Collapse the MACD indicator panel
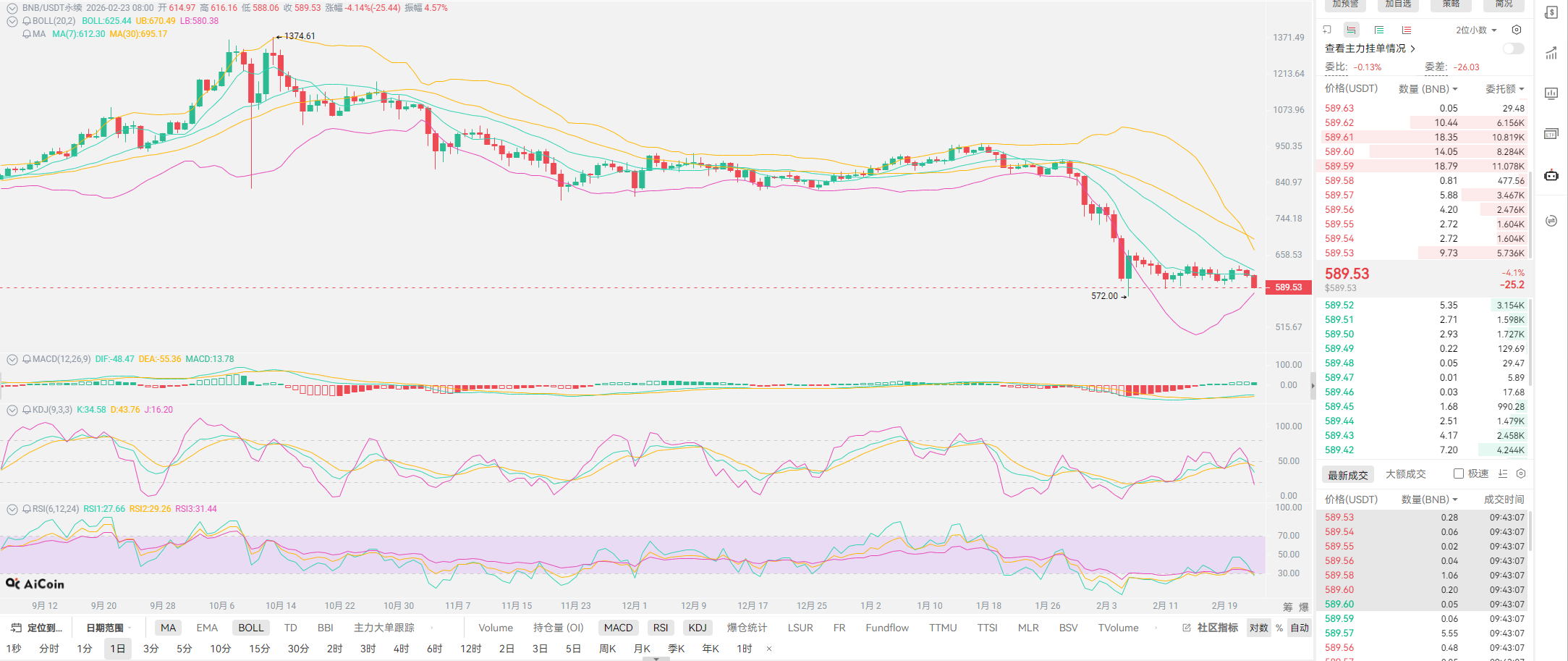Screen dimensions: 1568x661 pos(12,359)
